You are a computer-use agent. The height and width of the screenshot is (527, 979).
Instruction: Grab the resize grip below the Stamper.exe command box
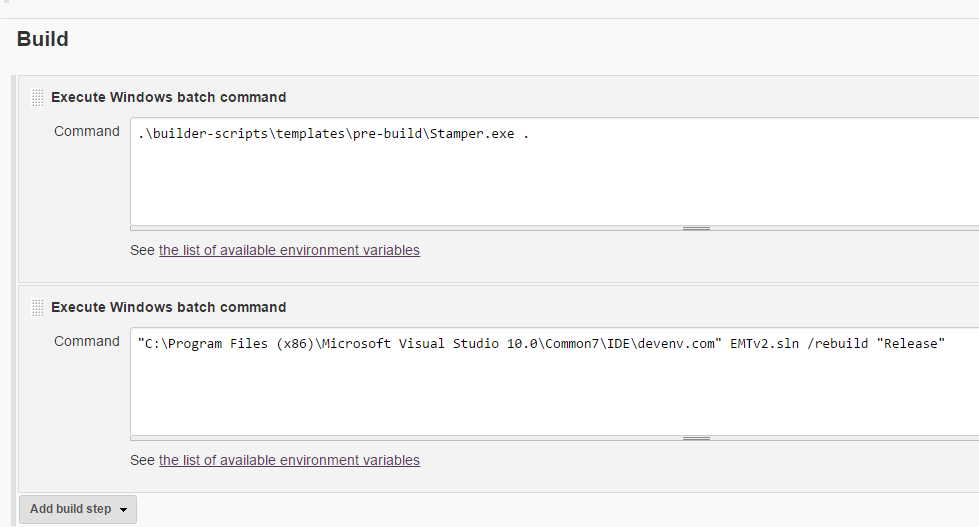coord(696,229)
